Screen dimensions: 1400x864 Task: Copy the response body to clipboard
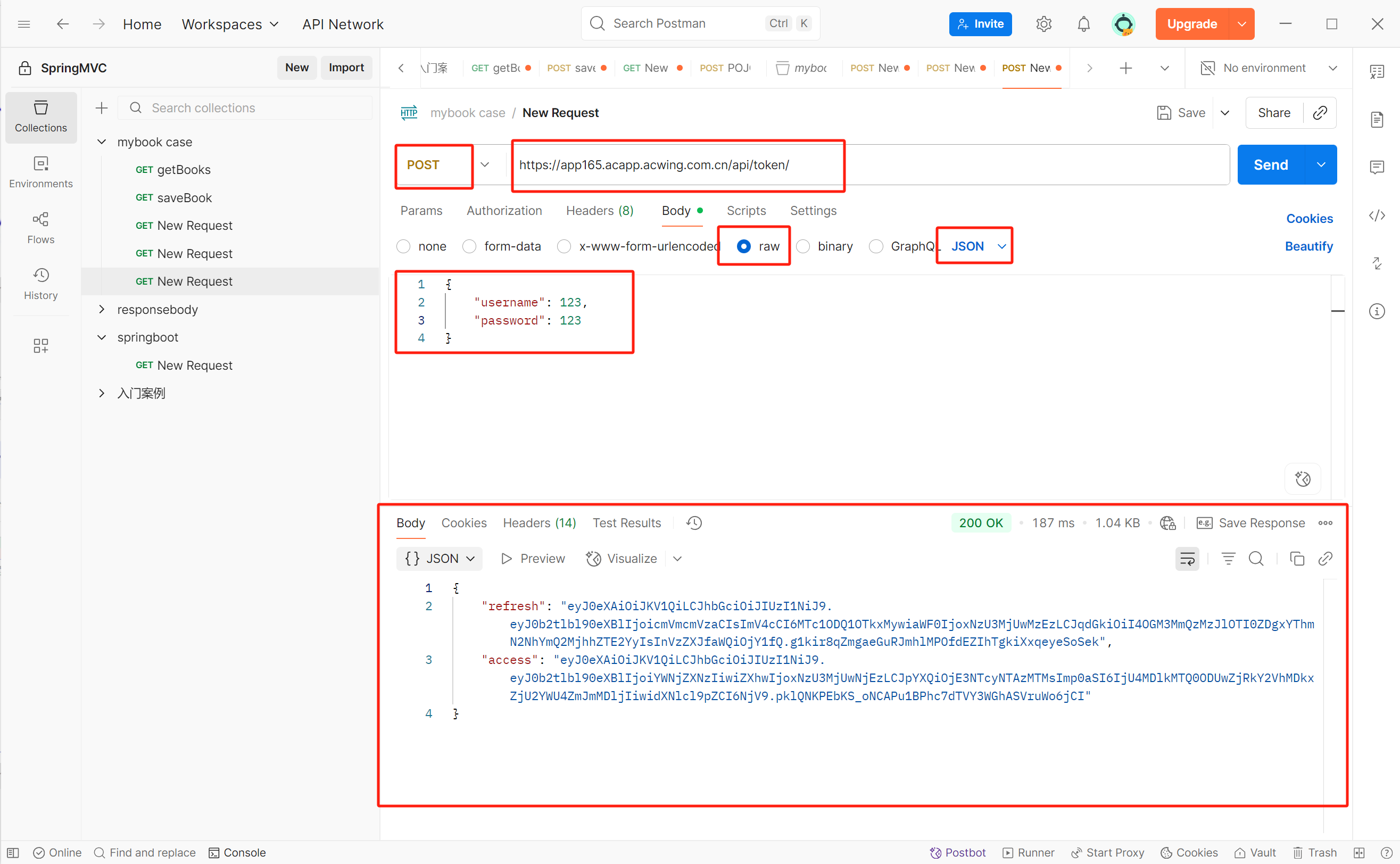1297,559
